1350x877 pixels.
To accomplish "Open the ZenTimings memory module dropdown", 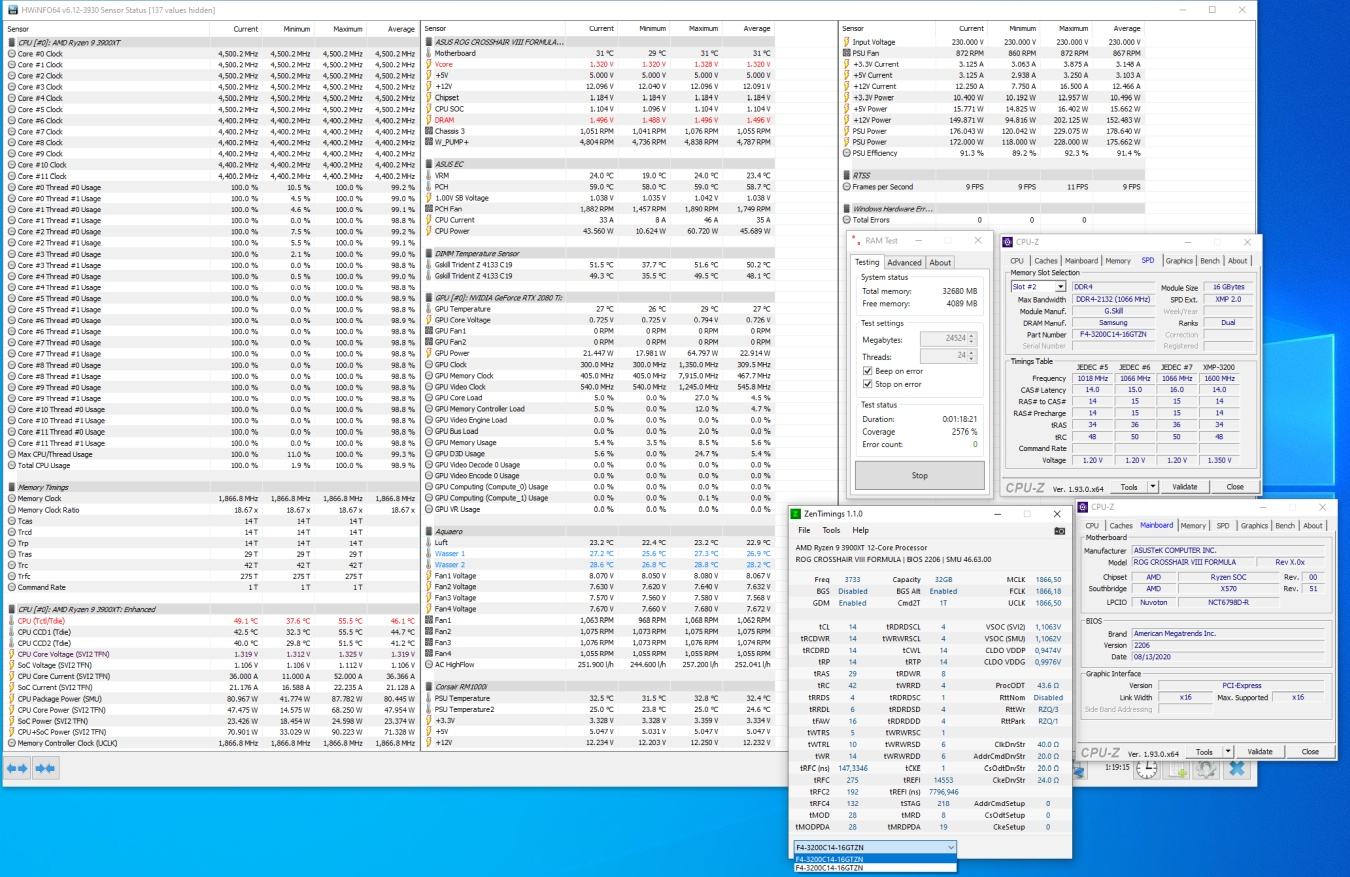I will pos(875,847).
